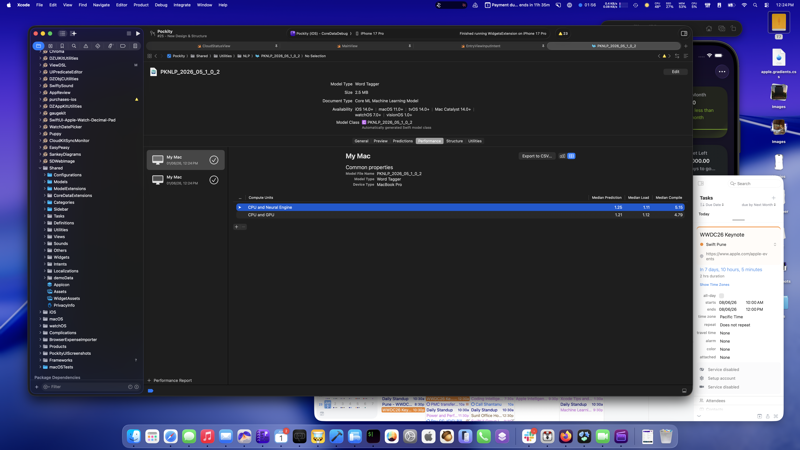
Task: Open Finder from the Dock
Action: click(x=134, y=436)
